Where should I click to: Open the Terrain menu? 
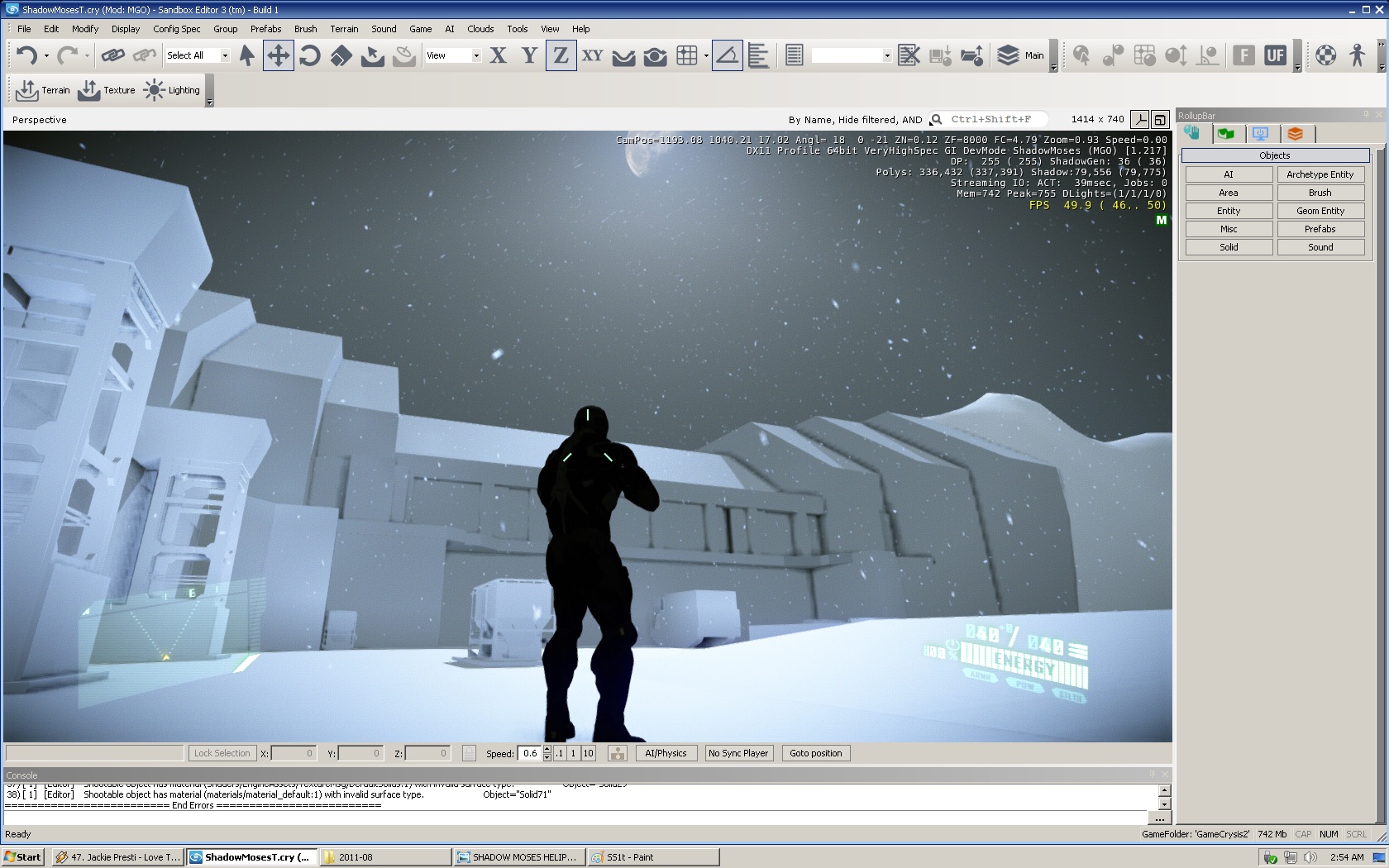tap(344, 29)
